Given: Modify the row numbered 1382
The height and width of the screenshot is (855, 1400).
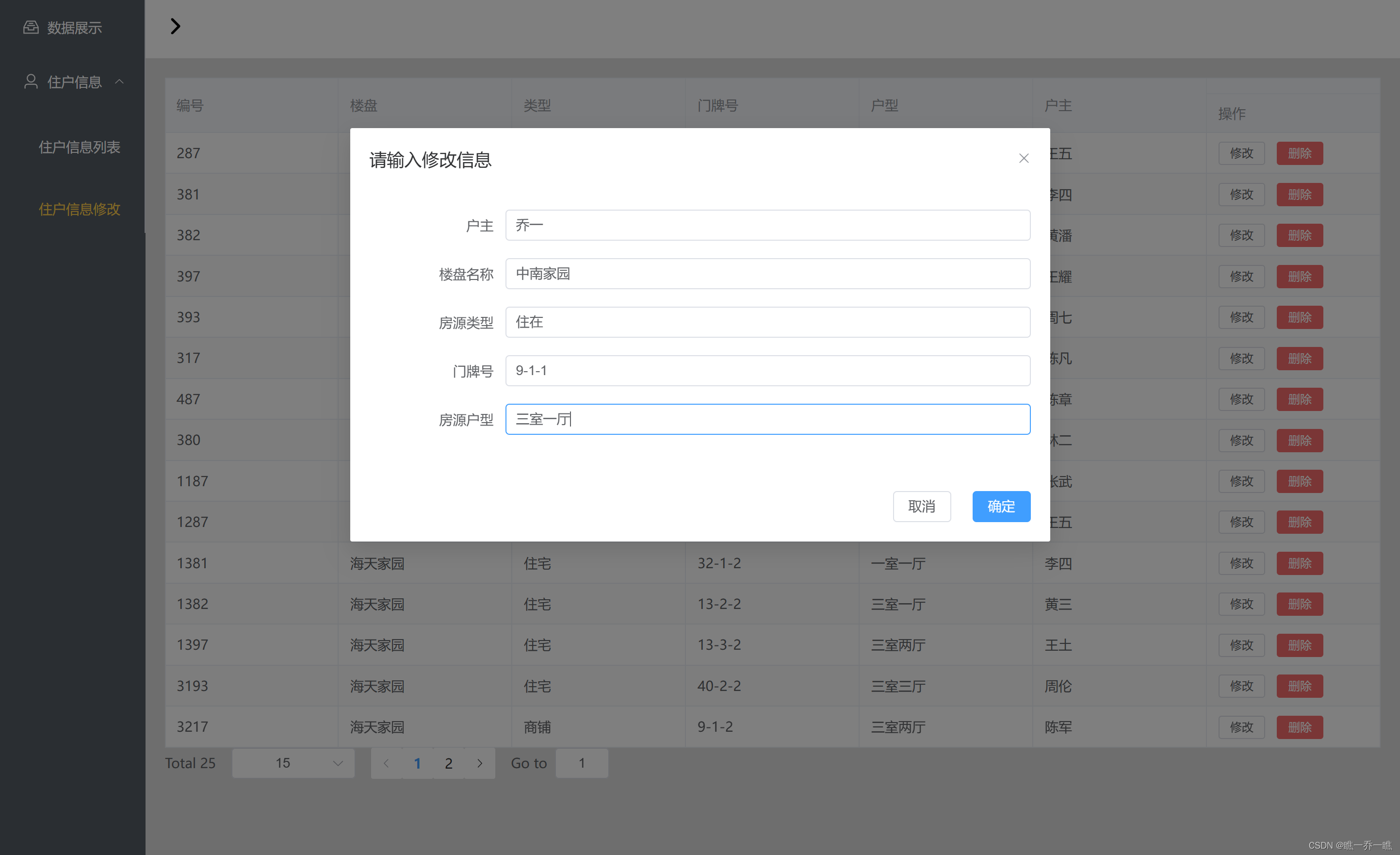Looking at the screenshot, I should tap(1241, 604).
